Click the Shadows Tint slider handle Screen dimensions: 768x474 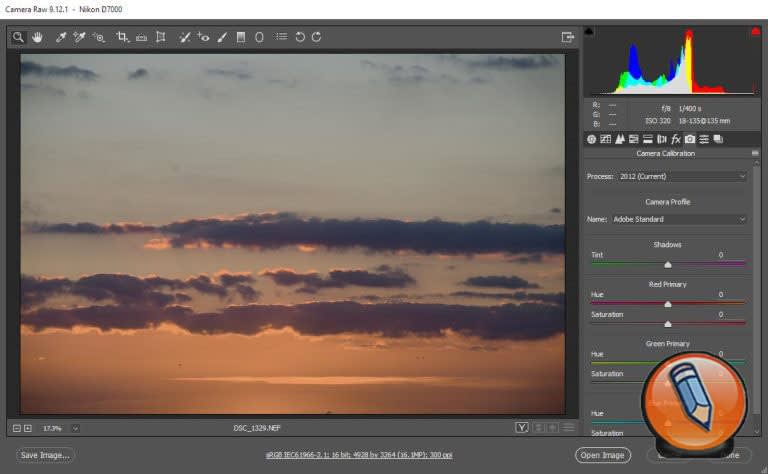point(668,265)
